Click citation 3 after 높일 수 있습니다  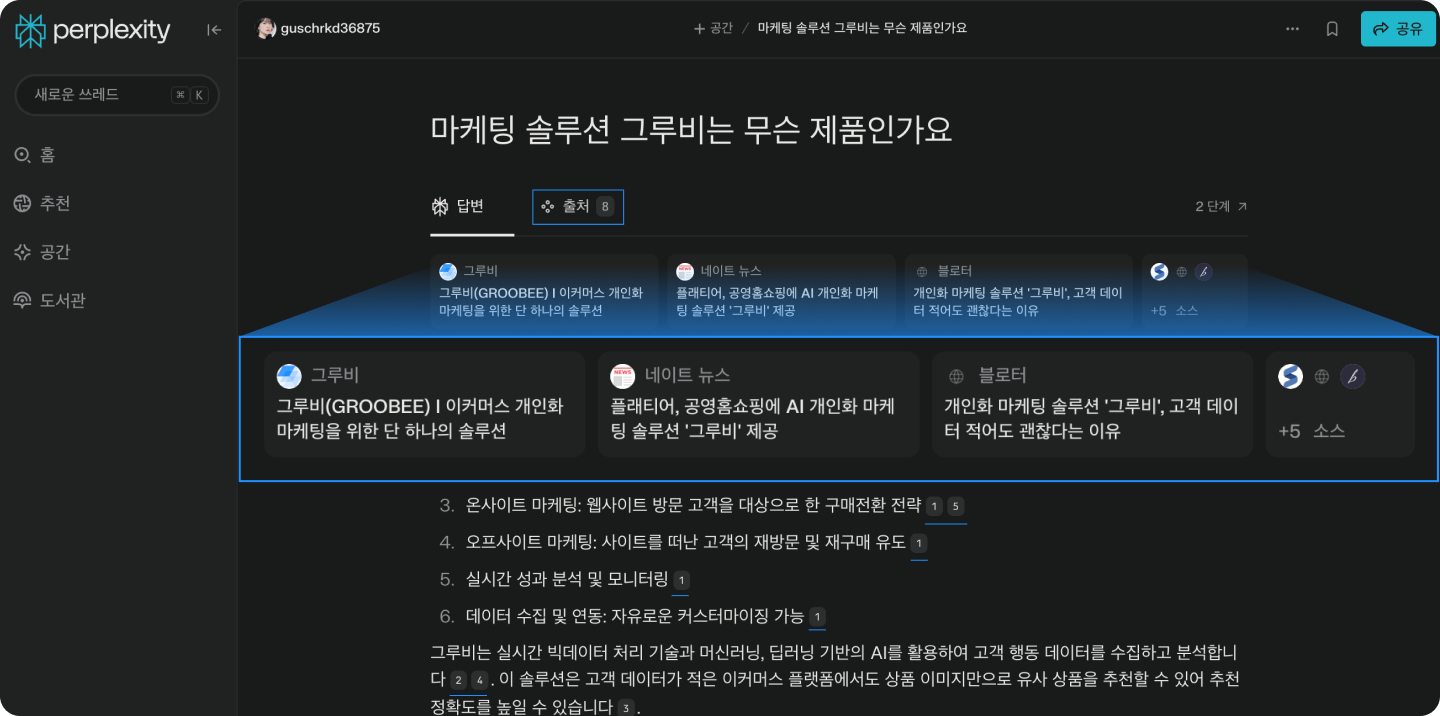tap(626, 709)
